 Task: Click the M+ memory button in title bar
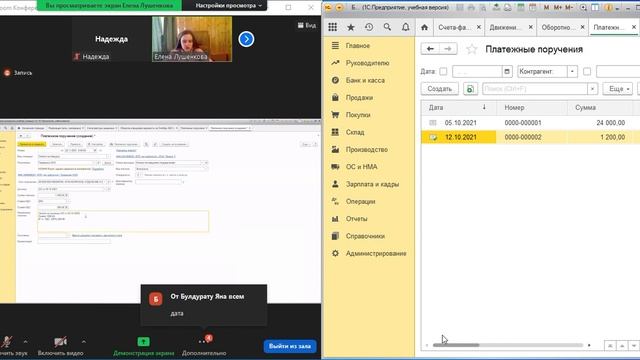558,7
